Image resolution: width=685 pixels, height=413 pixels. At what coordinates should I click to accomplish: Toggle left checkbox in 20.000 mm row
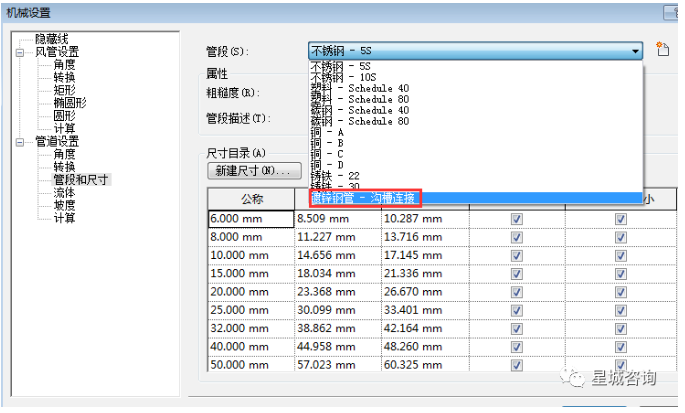point(517,292)
